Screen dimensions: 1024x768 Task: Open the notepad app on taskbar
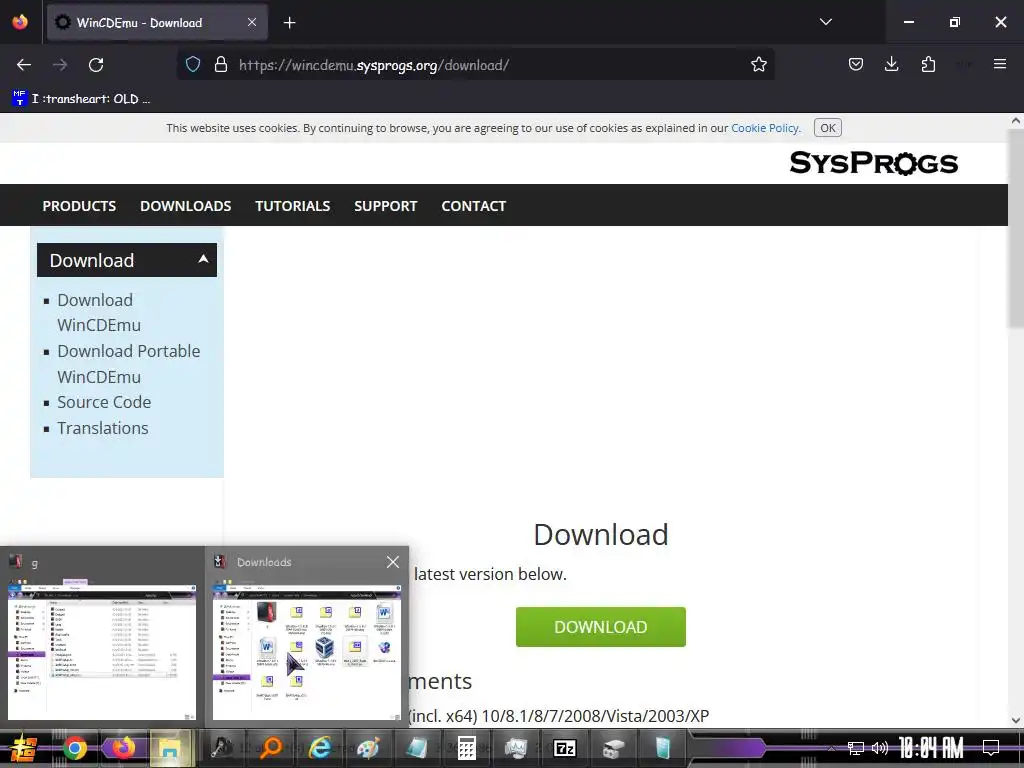click(x=417, y=748)
